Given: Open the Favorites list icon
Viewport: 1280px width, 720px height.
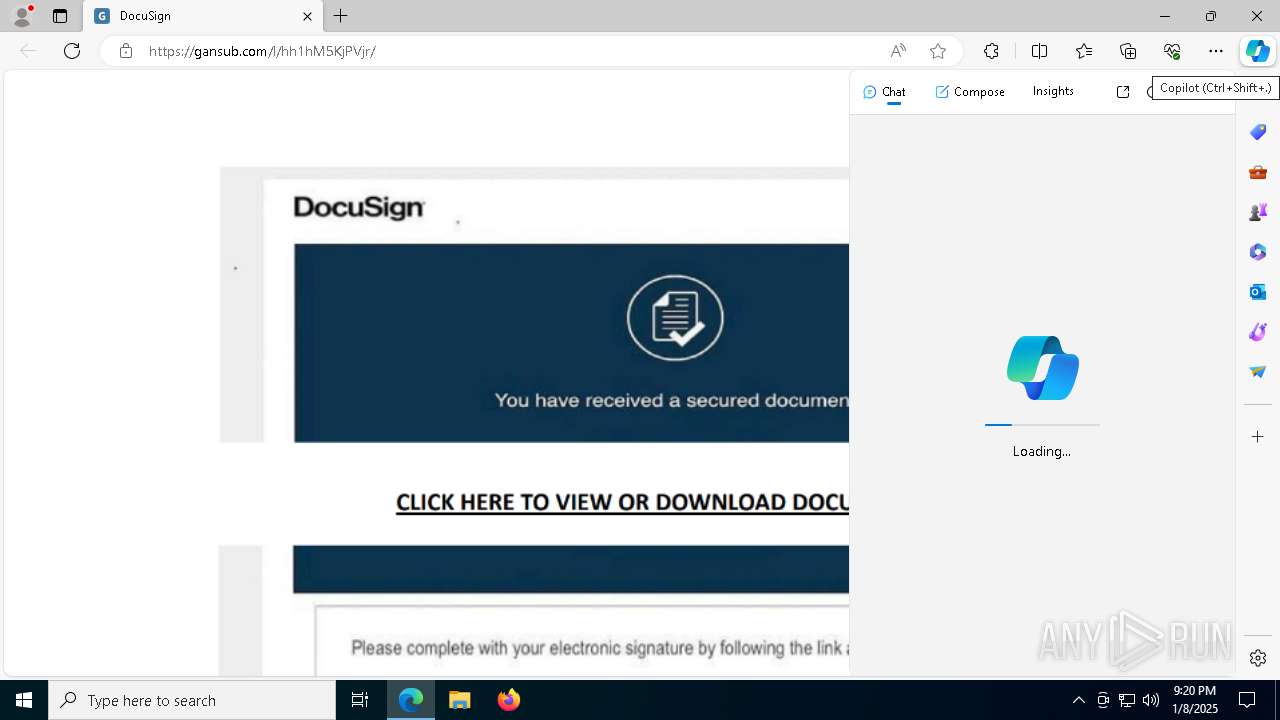Looking at the screenshot, I should coord(1084,51).
